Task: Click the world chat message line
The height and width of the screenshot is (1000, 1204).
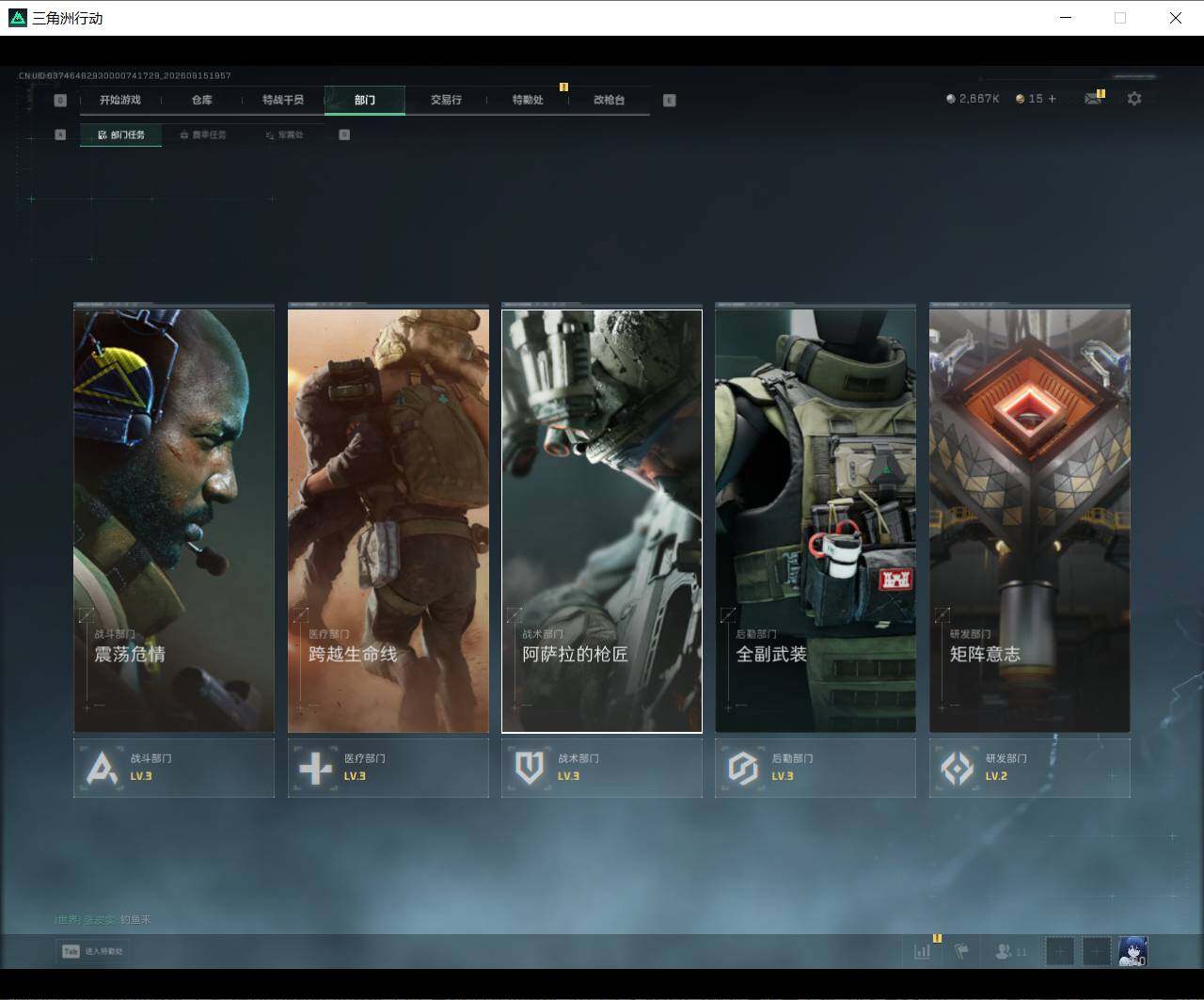Action: point(103,919)
